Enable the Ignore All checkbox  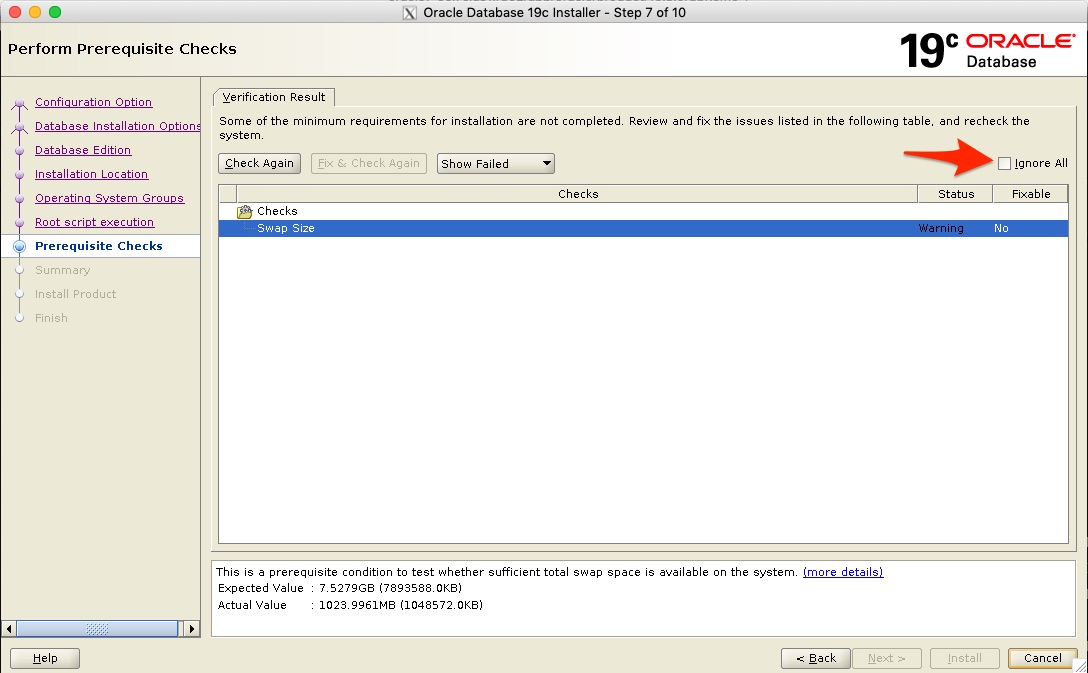click(x=1004, y=163)
